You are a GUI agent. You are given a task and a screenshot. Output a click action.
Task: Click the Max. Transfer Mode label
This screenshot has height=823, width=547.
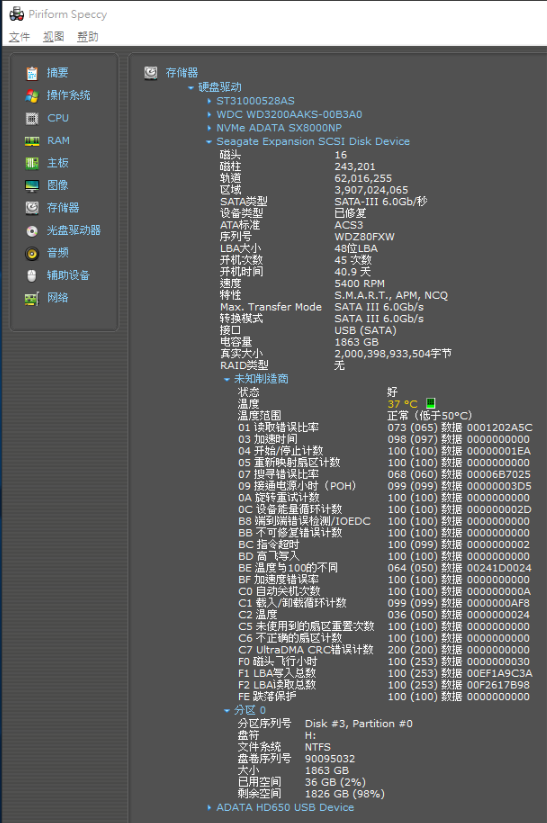[271, 307]
